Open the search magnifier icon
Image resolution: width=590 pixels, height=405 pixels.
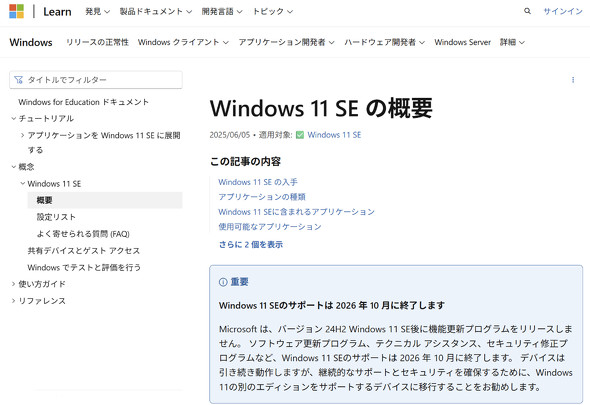527,11
